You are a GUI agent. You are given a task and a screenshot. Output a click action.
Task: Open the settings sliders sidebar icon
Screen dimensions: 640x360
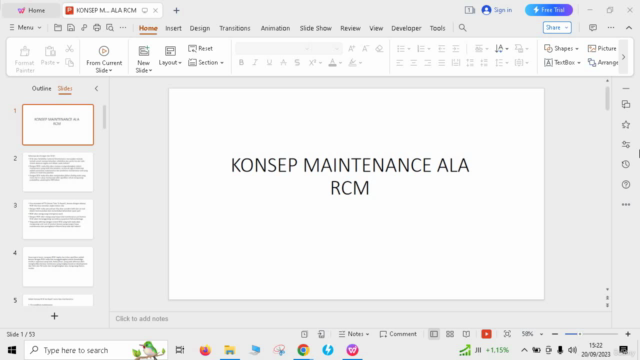pos(626,144)
